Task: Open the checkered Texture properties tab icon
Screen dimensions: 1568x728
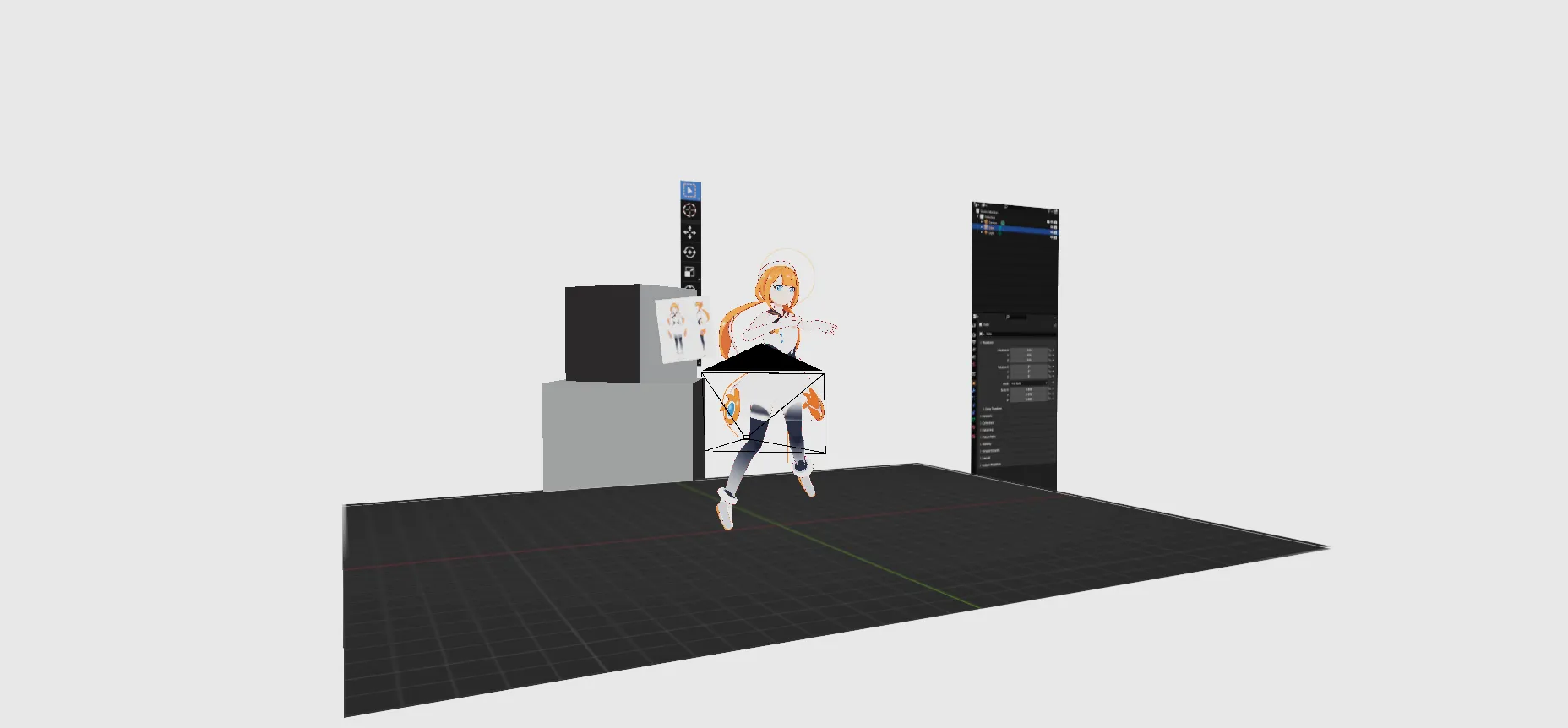Action: click(974, 436)
